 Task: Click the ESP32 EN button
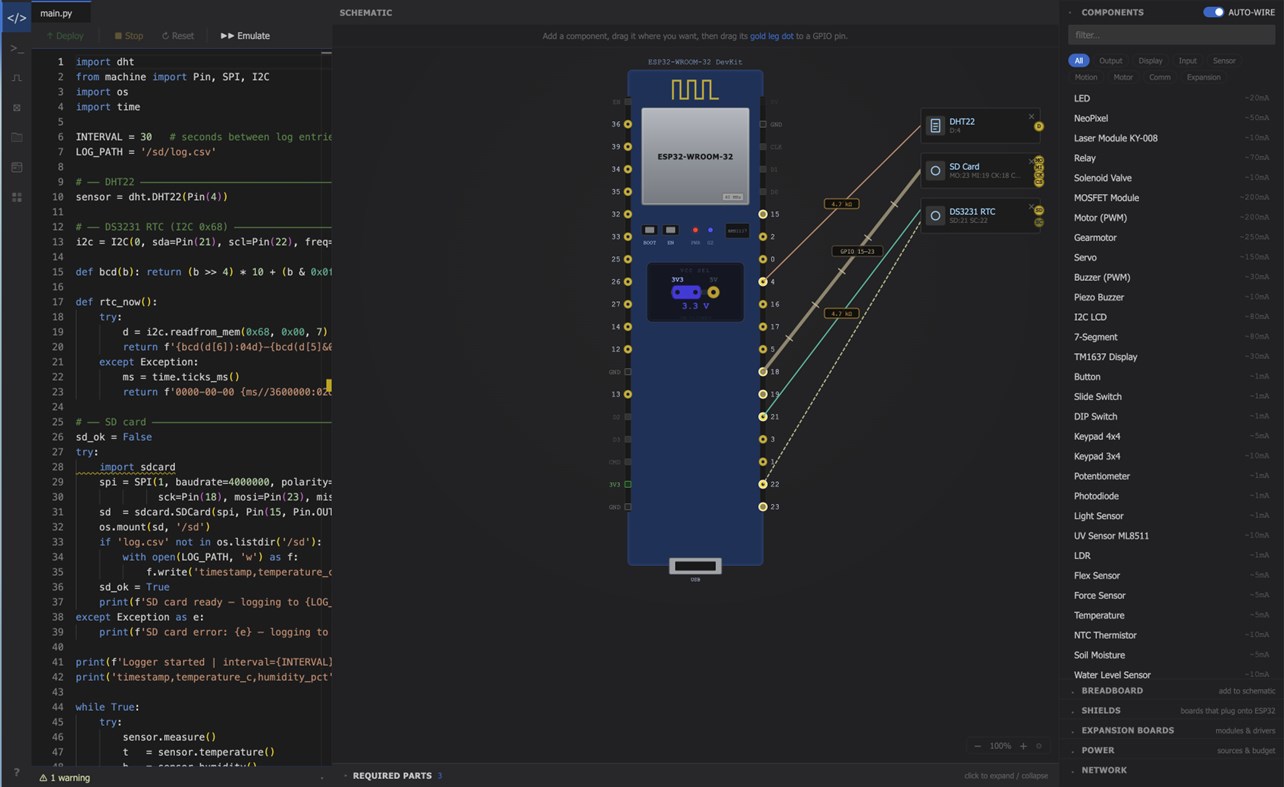[x=670, y=230]
